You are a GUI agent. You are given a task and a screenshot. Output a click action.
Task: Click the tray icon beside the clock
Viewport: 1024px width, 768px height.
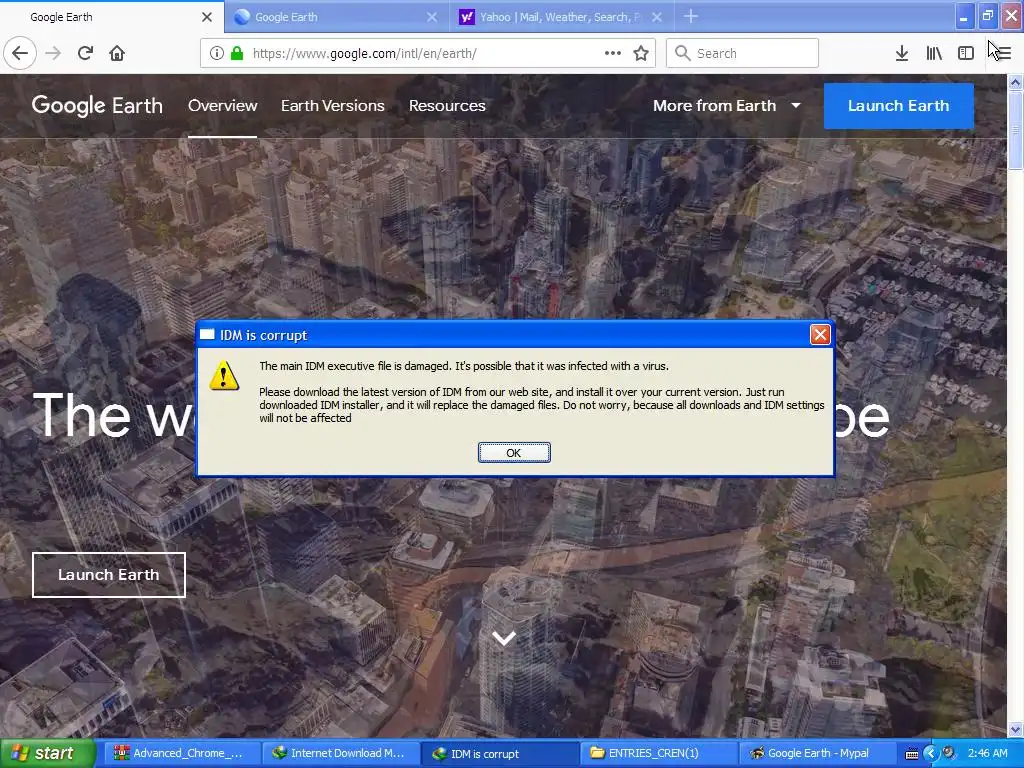(949, 754)
